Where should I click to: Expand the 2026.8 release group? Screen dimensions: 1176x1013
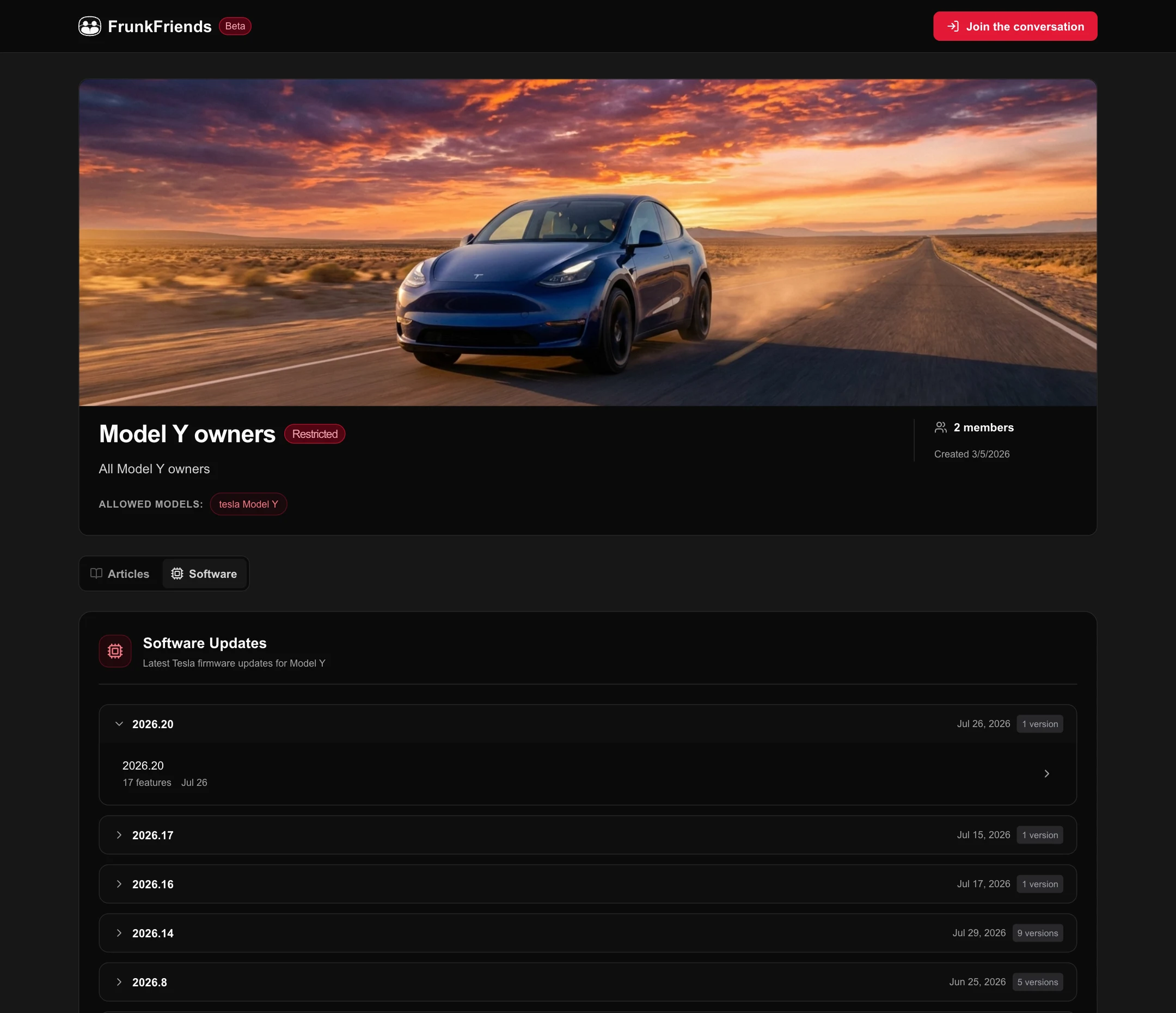(x=587, y=982)
